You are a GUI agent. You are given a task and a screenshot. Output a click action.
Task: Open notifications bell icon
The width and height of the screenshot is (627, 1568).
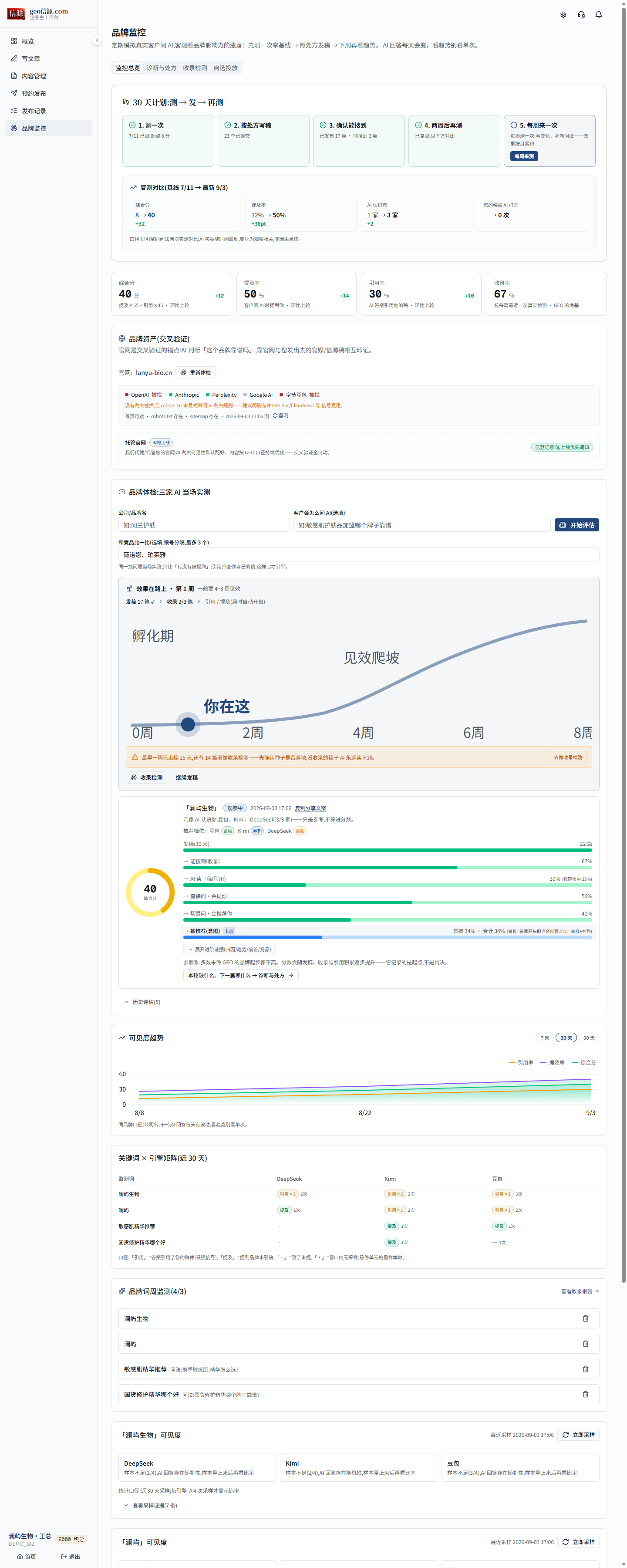(x=598, y=15)
